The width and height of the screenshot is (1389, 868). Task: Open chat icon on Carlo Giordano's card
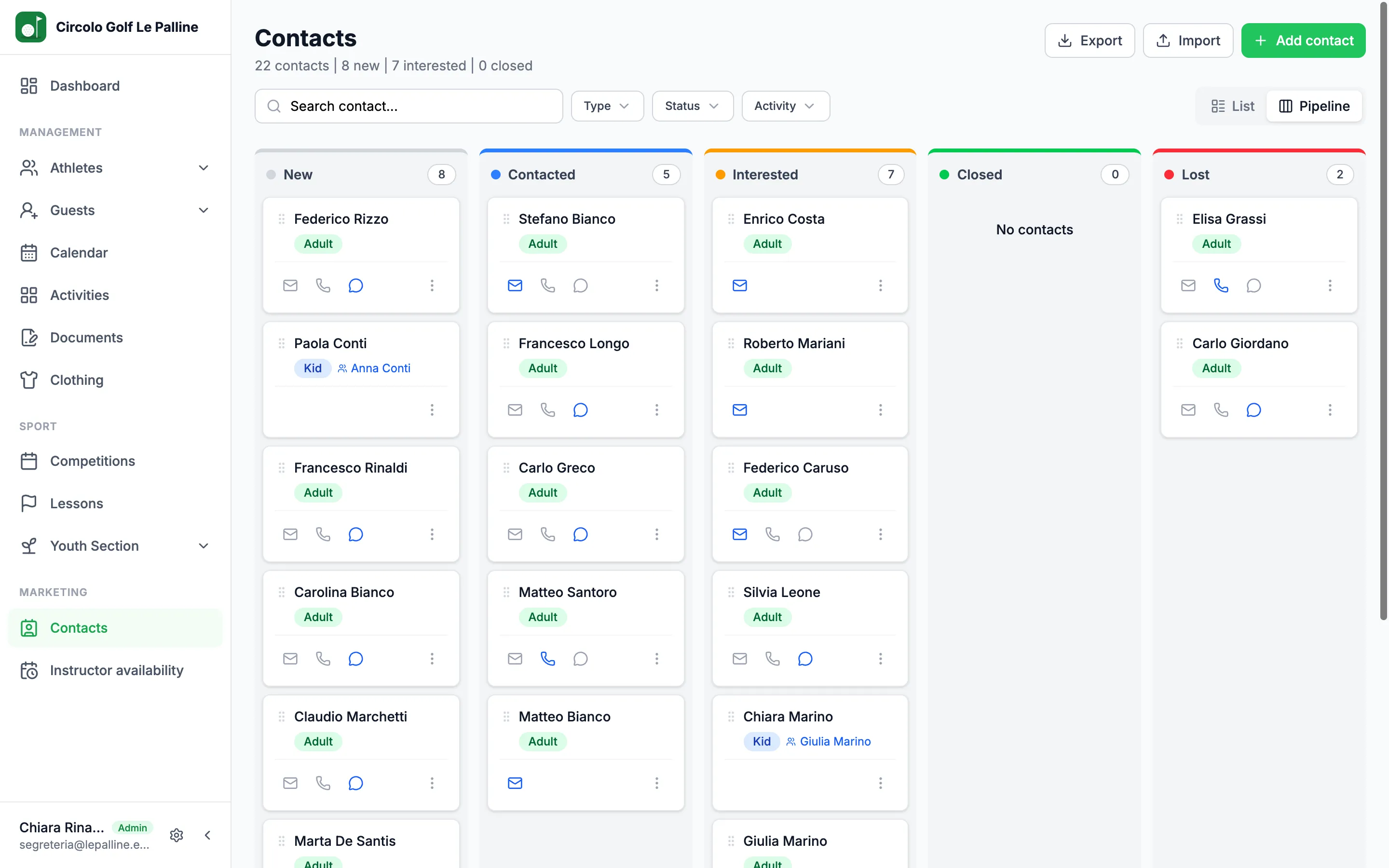[1253, 410]
